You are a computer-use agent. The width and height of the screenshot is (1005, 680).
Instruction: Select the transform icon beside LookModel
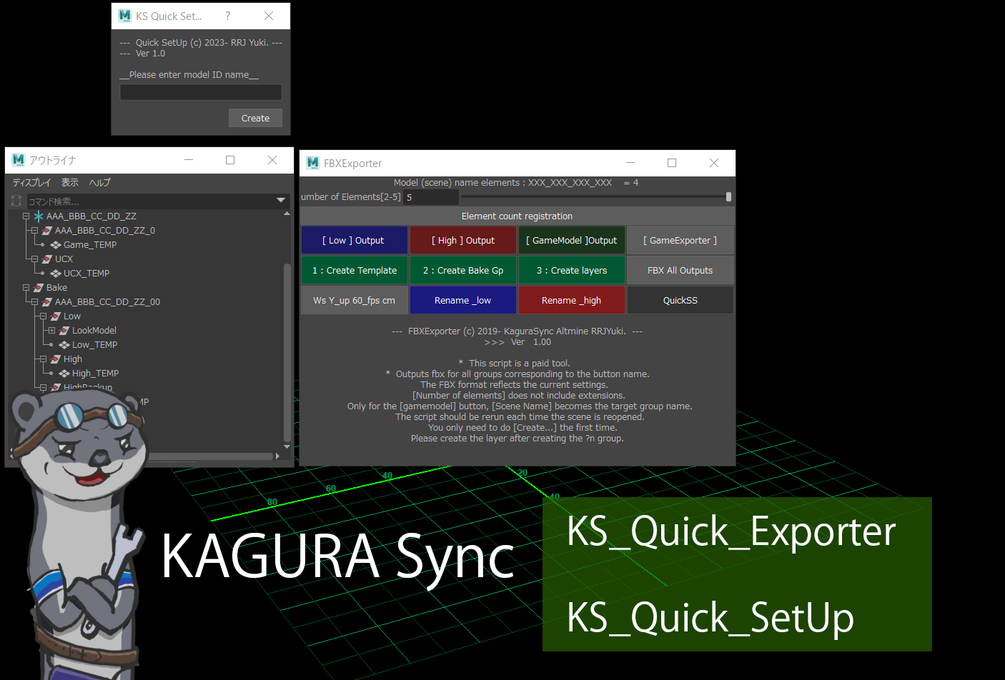pos(64,330)
